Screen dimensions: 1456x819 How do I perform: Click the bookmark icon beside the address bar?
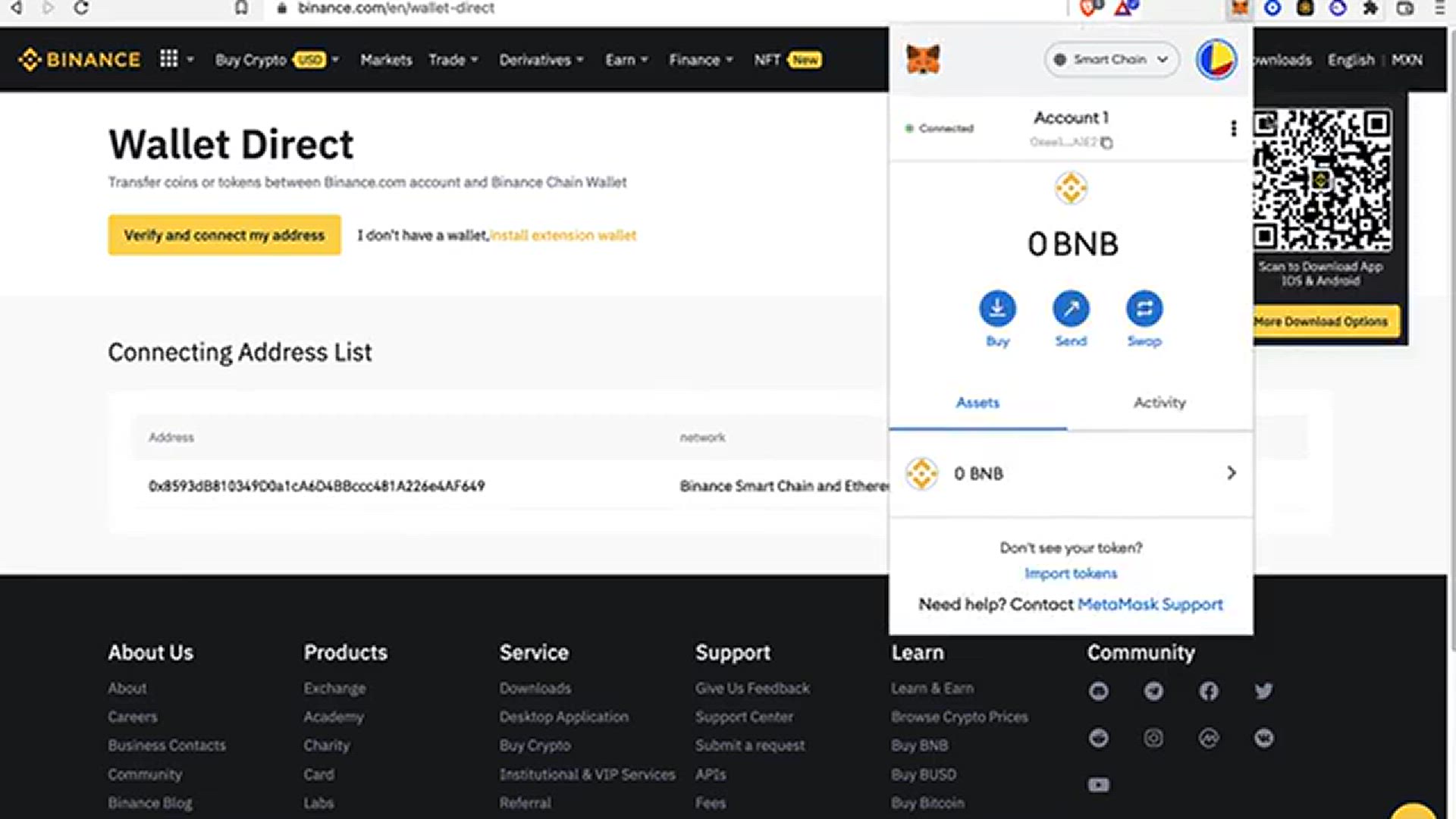click(241, 8)
